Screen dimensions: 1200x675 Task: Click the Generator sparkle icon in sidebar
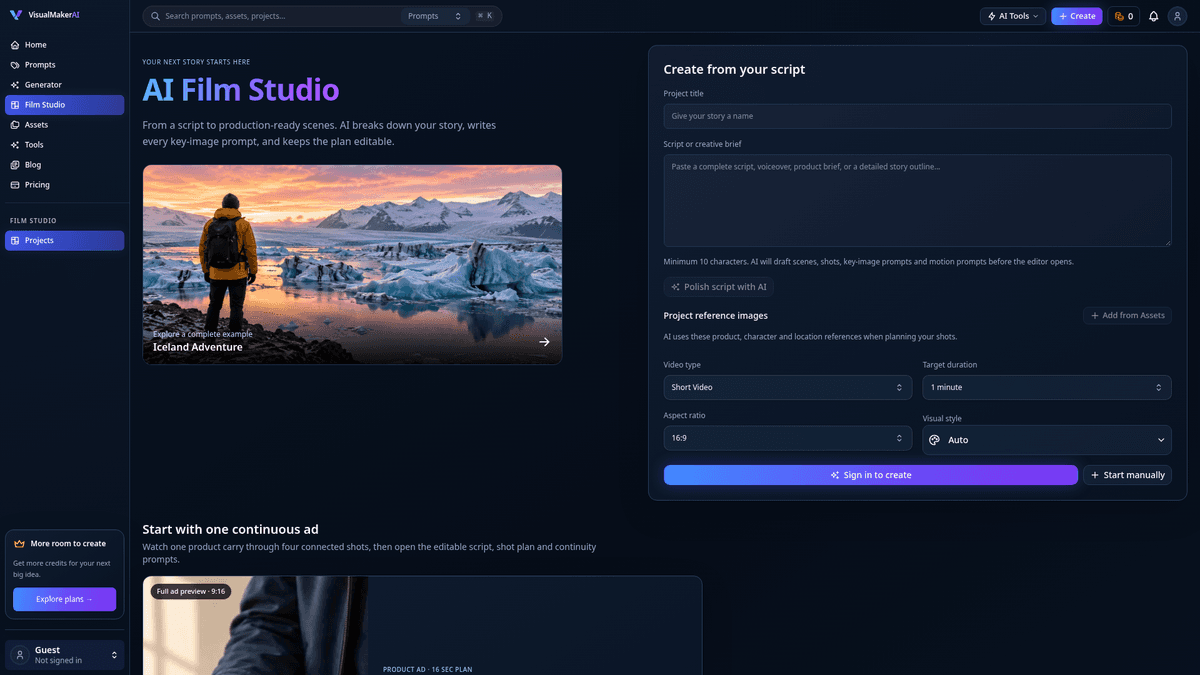point(15,85)
